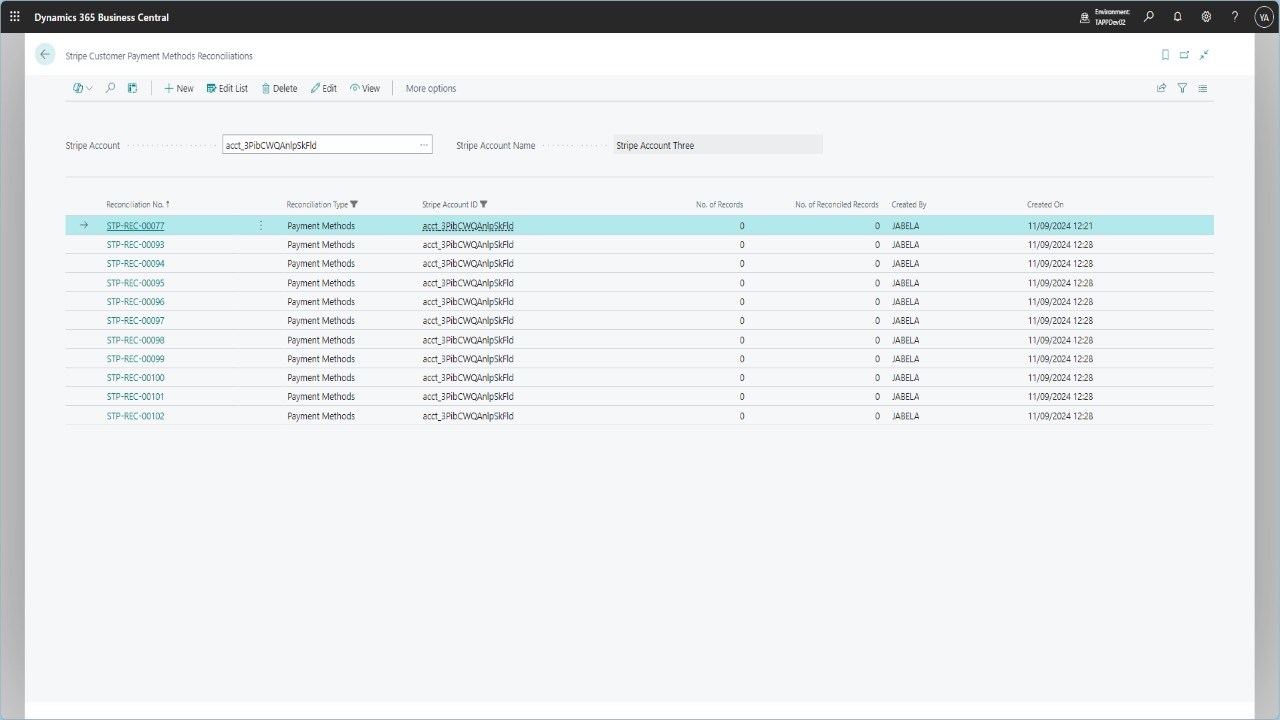
Task: Open reconciliation STP-REC-00094
Action: 135,263
